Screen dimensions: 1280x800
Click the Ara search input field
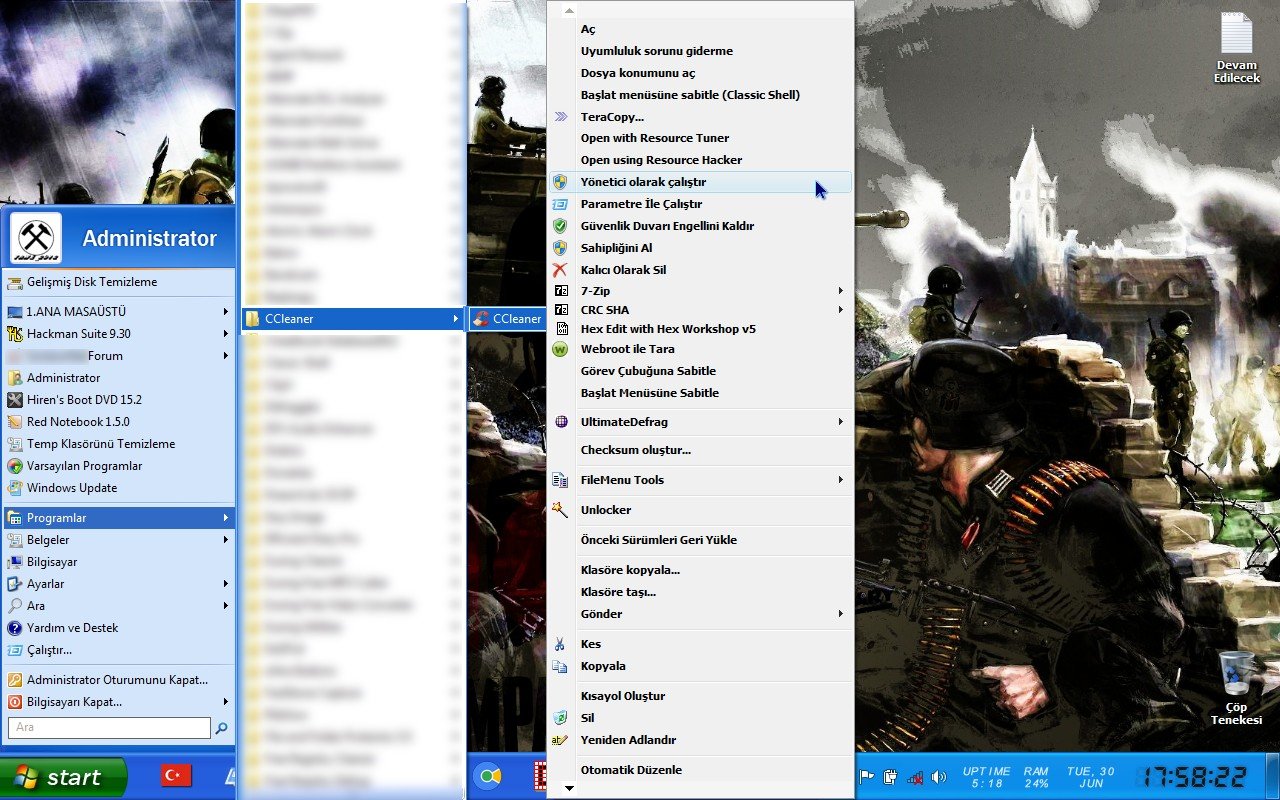(110, 728)
